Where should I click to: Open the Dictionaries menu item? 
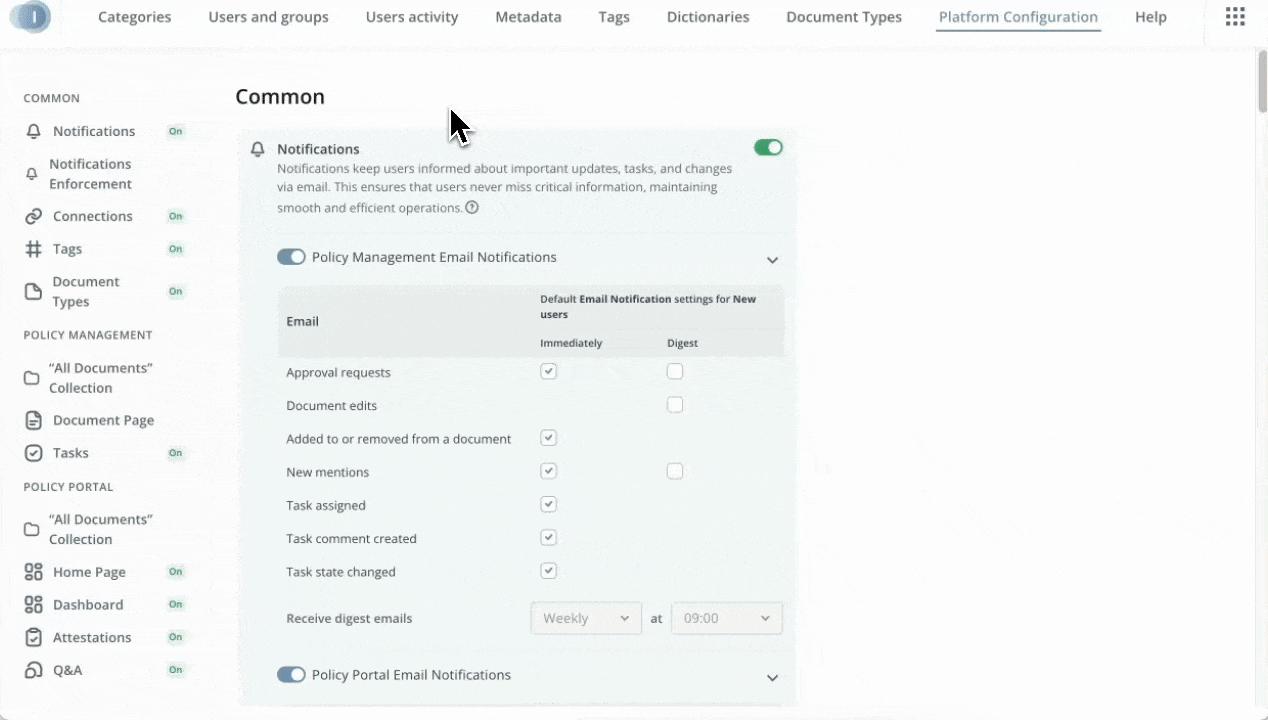click(708, 17)
